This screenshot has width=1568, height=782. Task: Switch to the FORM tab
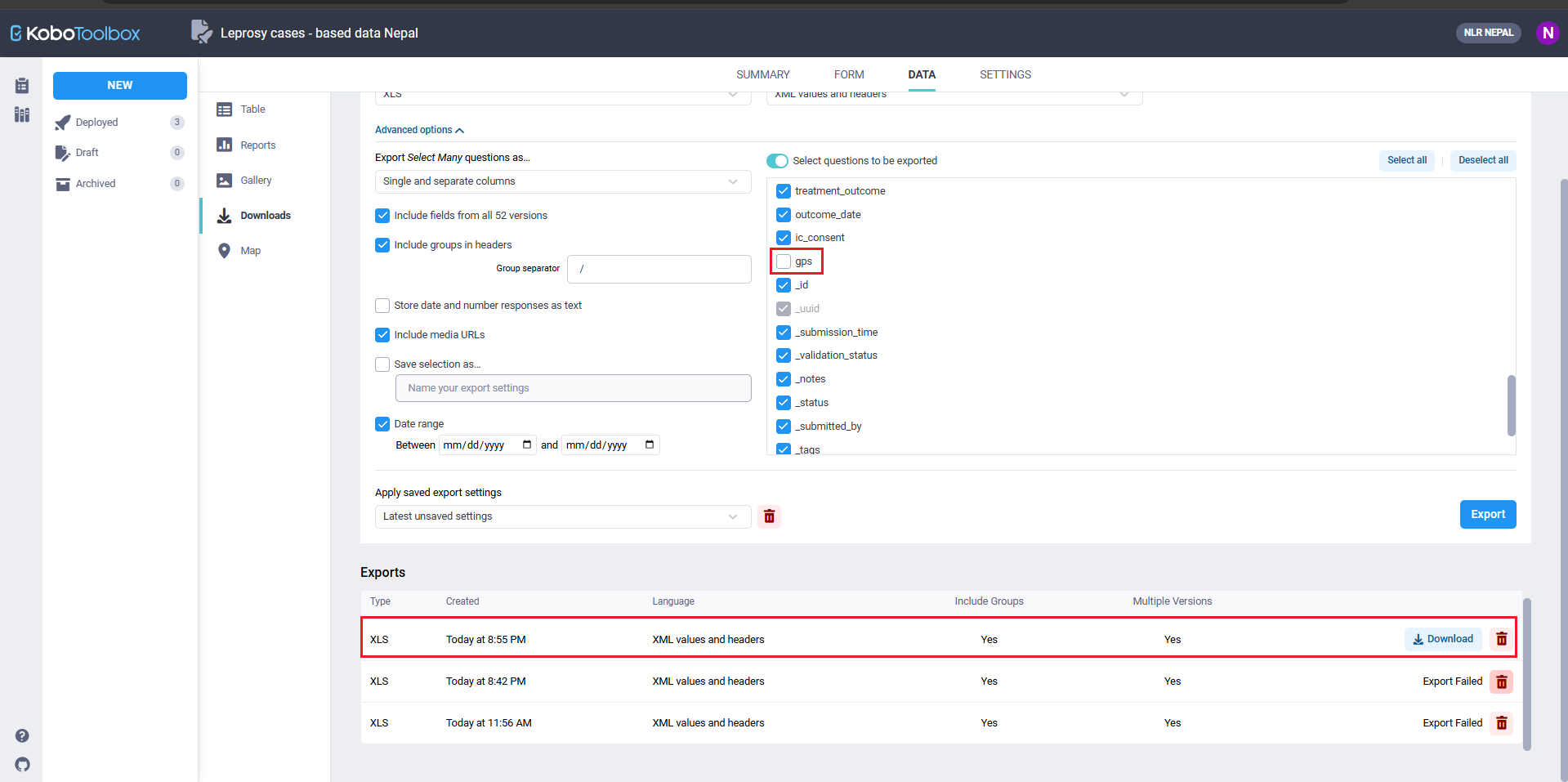(849, 74)
